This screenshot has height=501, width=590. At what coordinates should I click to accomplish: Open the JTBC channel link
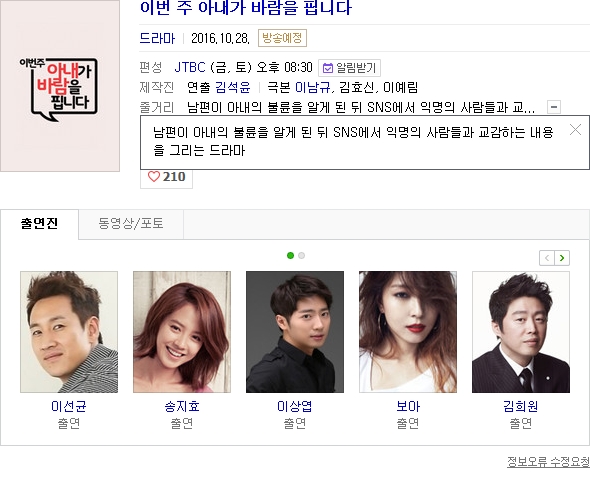tap(190, 68)
